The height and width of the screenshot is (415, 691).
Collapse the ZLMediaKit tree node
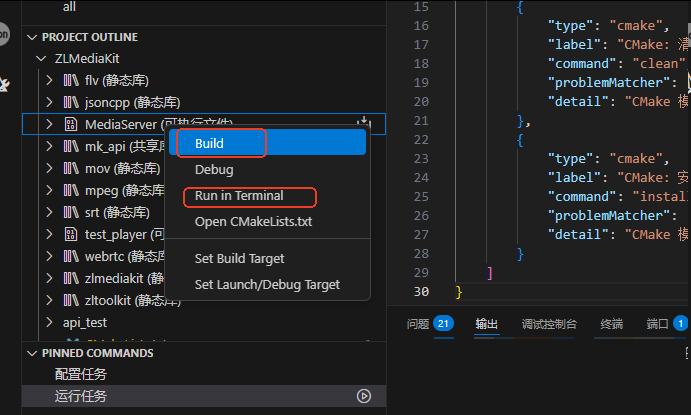pyautogui.click(x=41, y=58)
